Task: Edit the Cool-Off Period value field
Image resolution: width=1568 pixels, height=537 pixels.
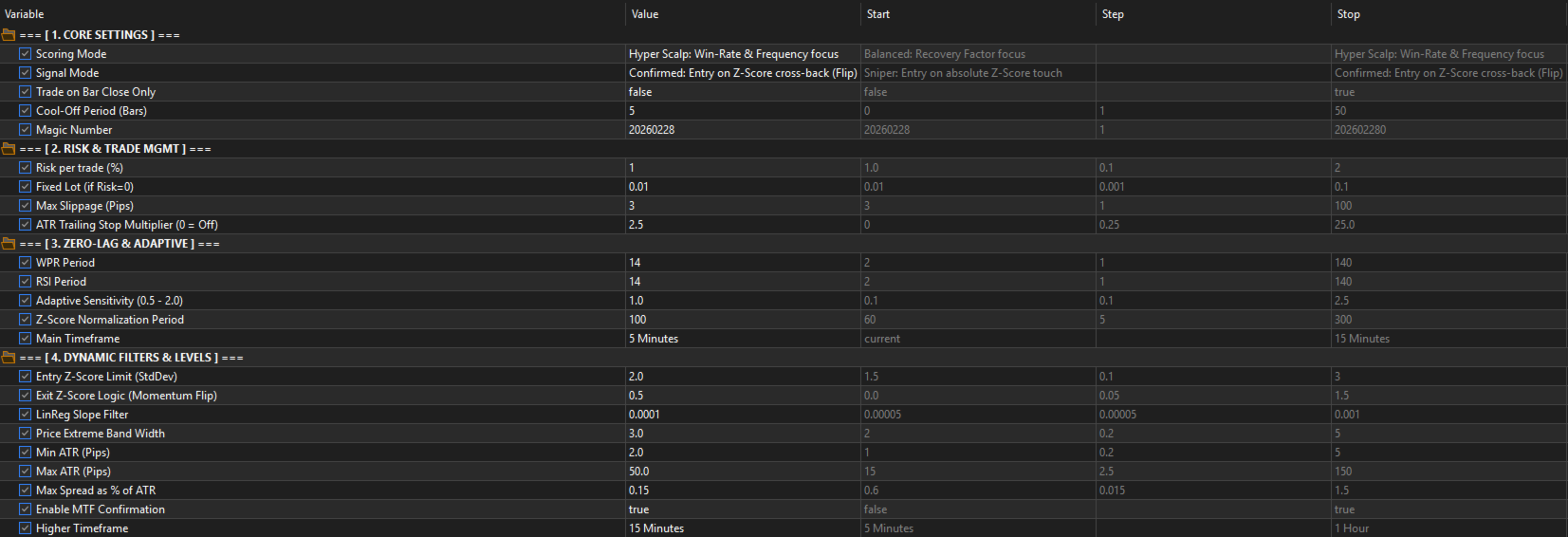Action: [x=743, y=111]
